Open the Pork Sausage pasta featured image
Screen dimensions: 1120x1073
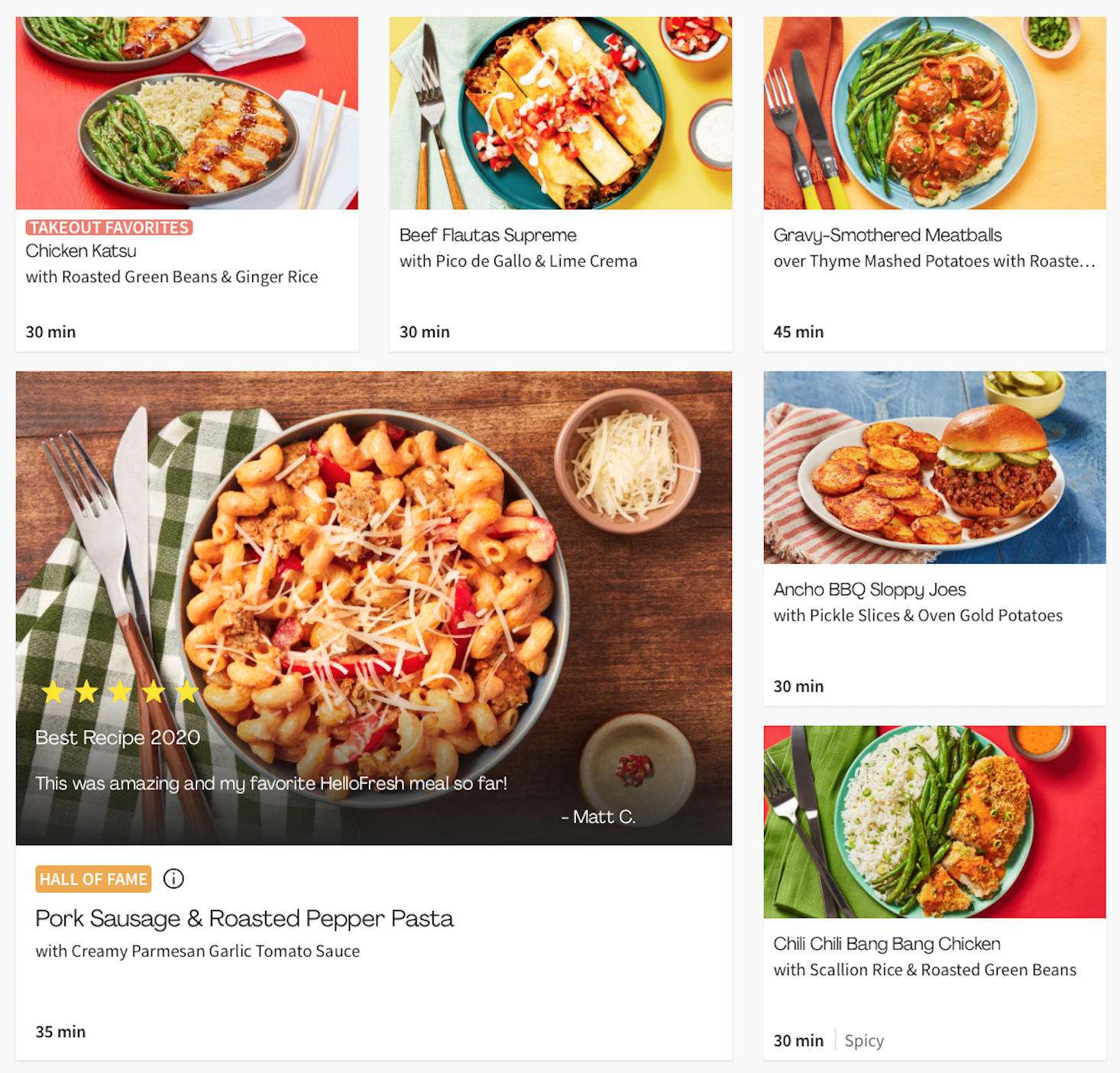pyautogui.click(x=374, y=608)
